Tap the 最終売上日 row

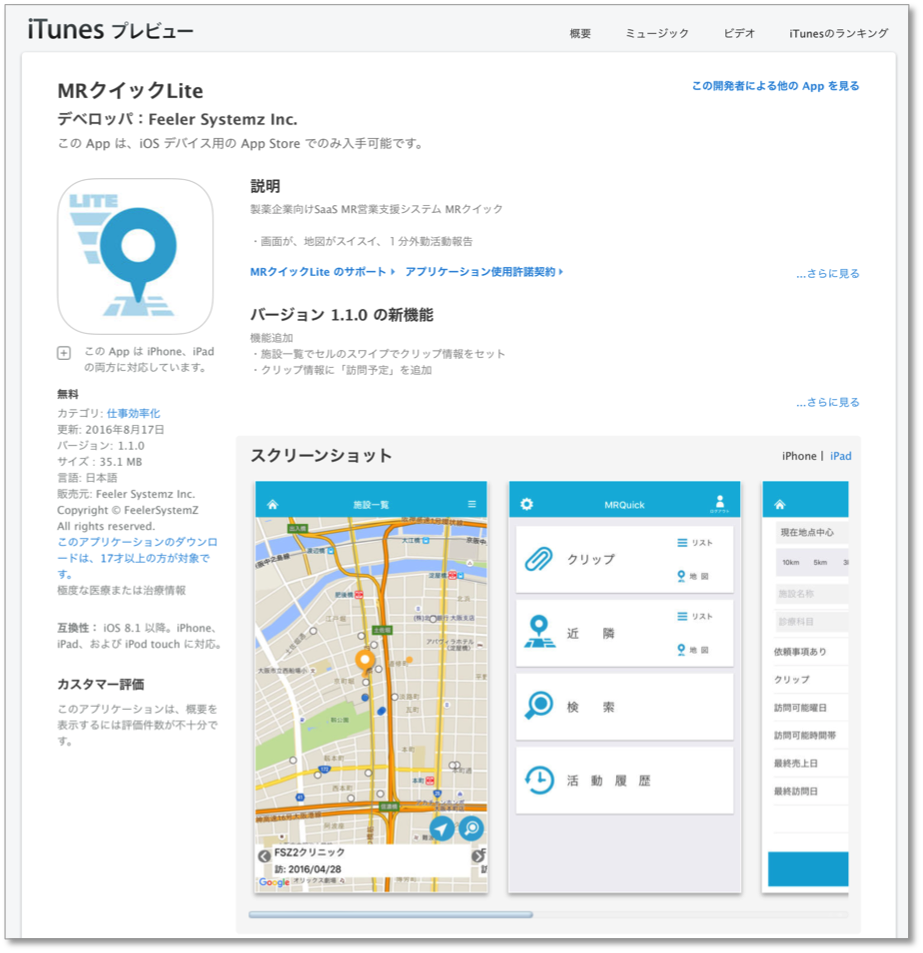[x=811, y=763]
